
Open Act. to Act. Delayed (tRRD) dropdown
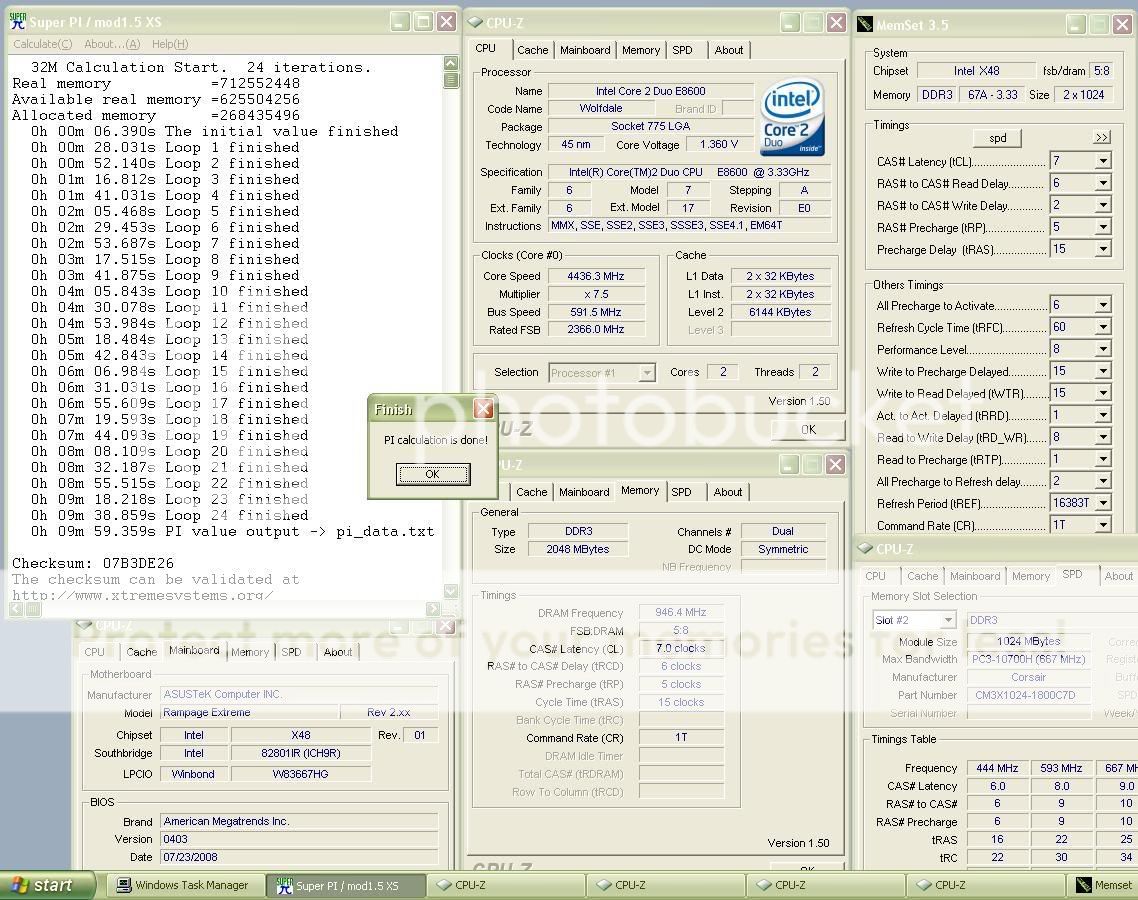pyautogui.click(x=1102, y=415)
